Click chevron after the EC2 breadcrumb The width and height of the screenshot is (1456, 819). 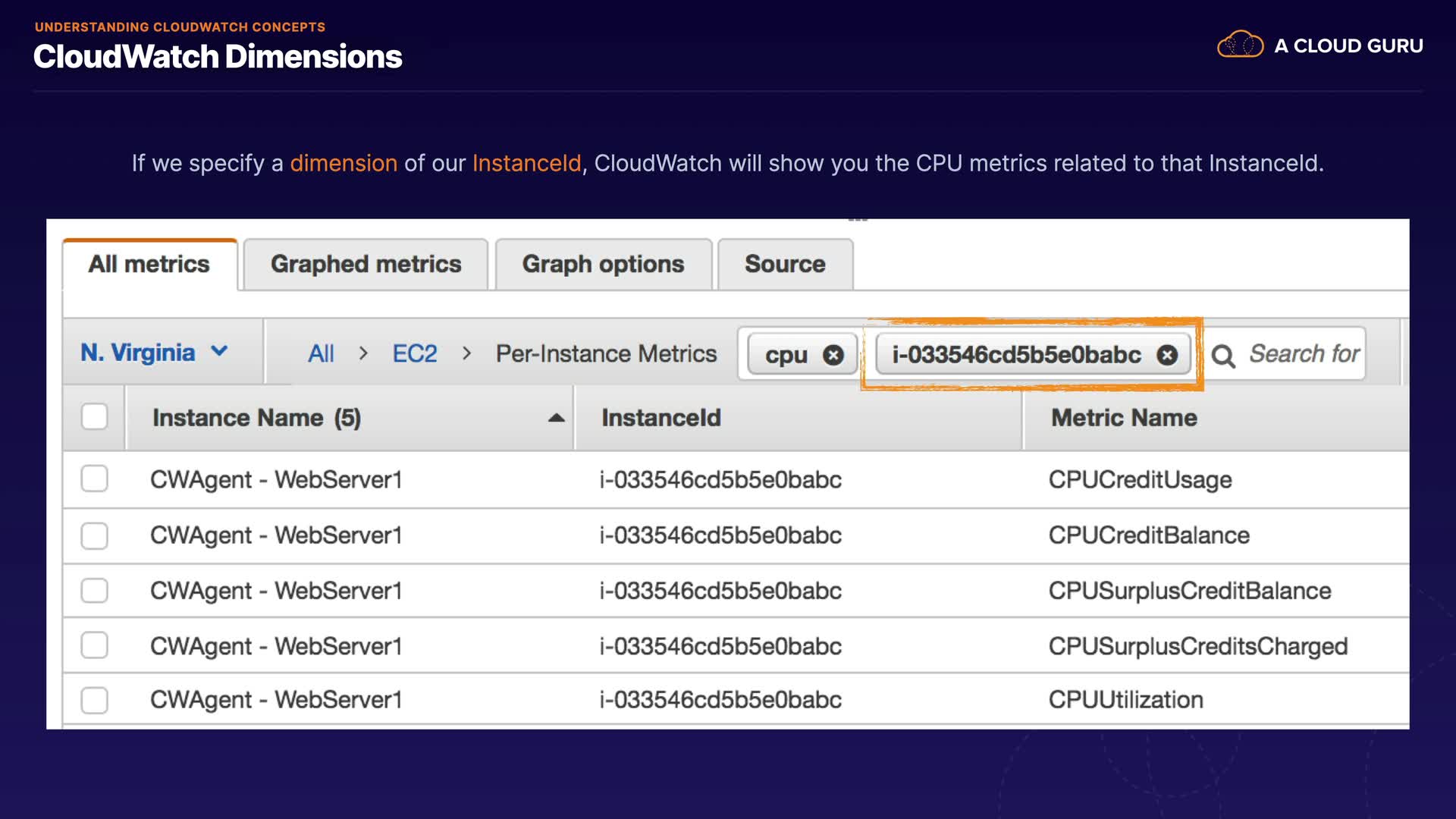(x=466, y=353)
